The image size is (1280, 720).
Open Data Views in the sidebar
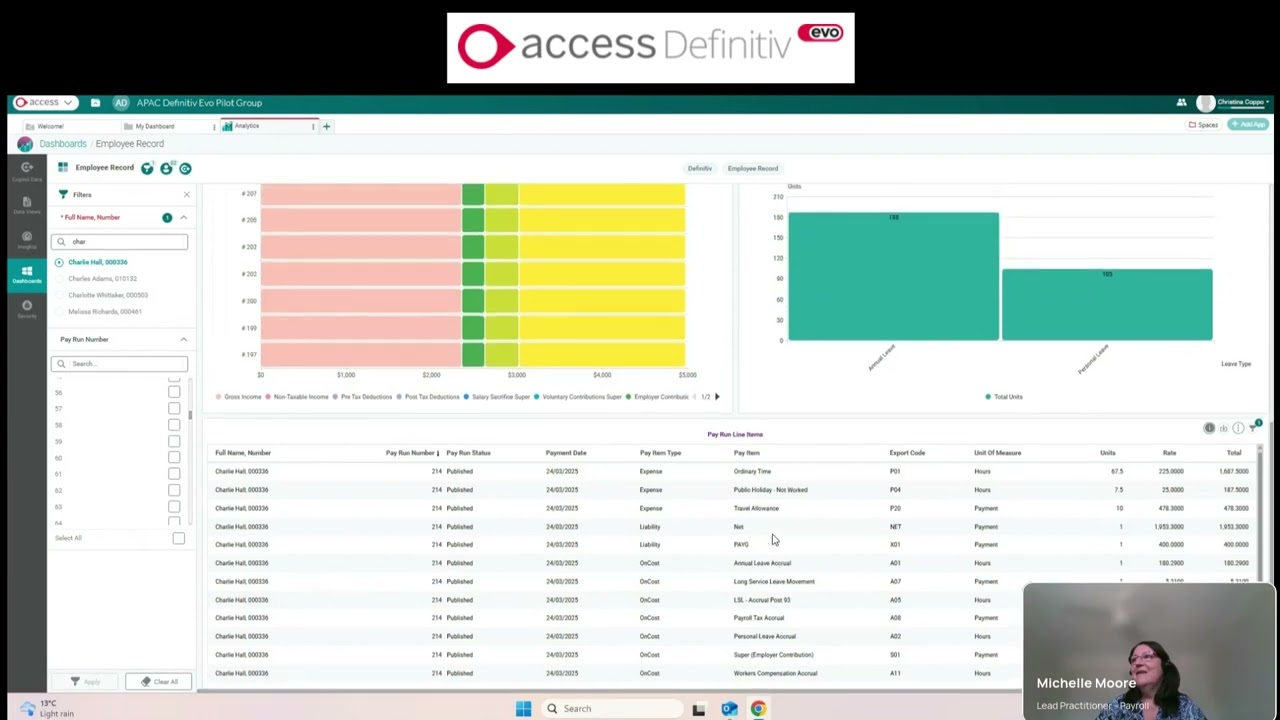[27, 206]
